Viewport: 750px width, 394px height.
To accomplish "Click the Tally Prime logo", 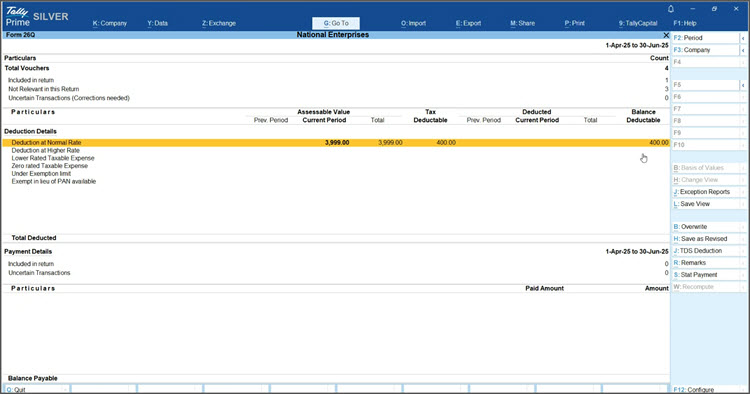I will [18, 16].
